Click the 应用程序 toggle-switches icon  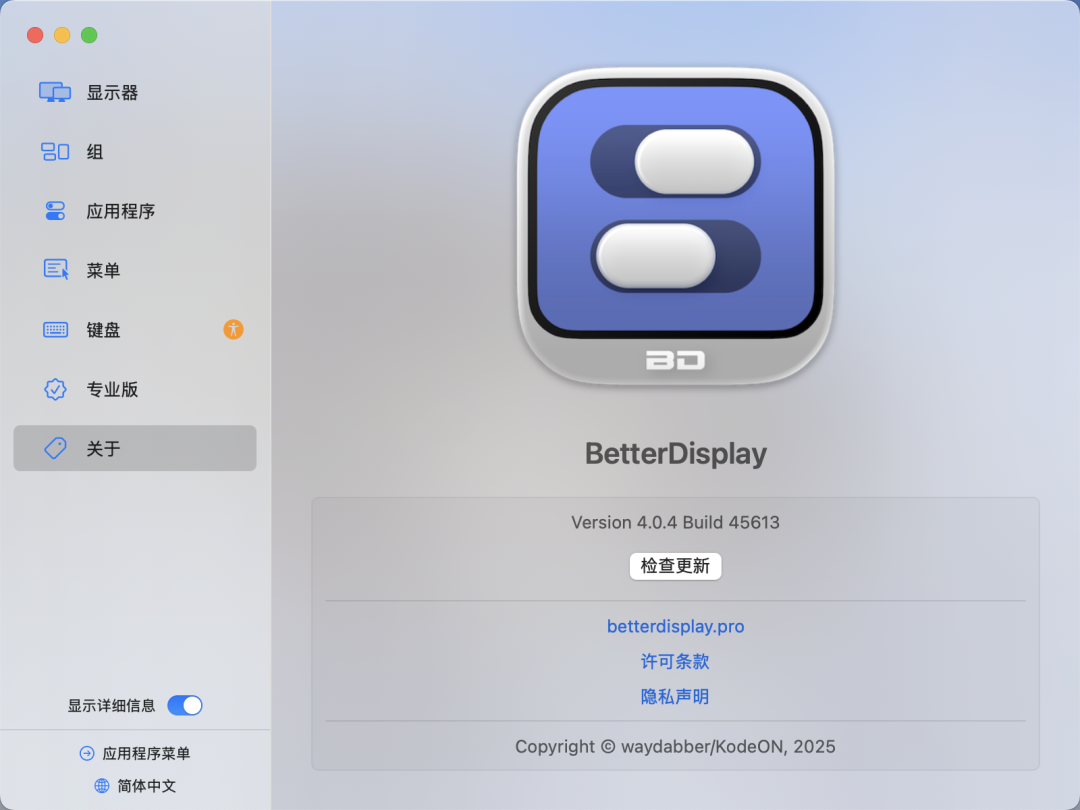[55, 211]
